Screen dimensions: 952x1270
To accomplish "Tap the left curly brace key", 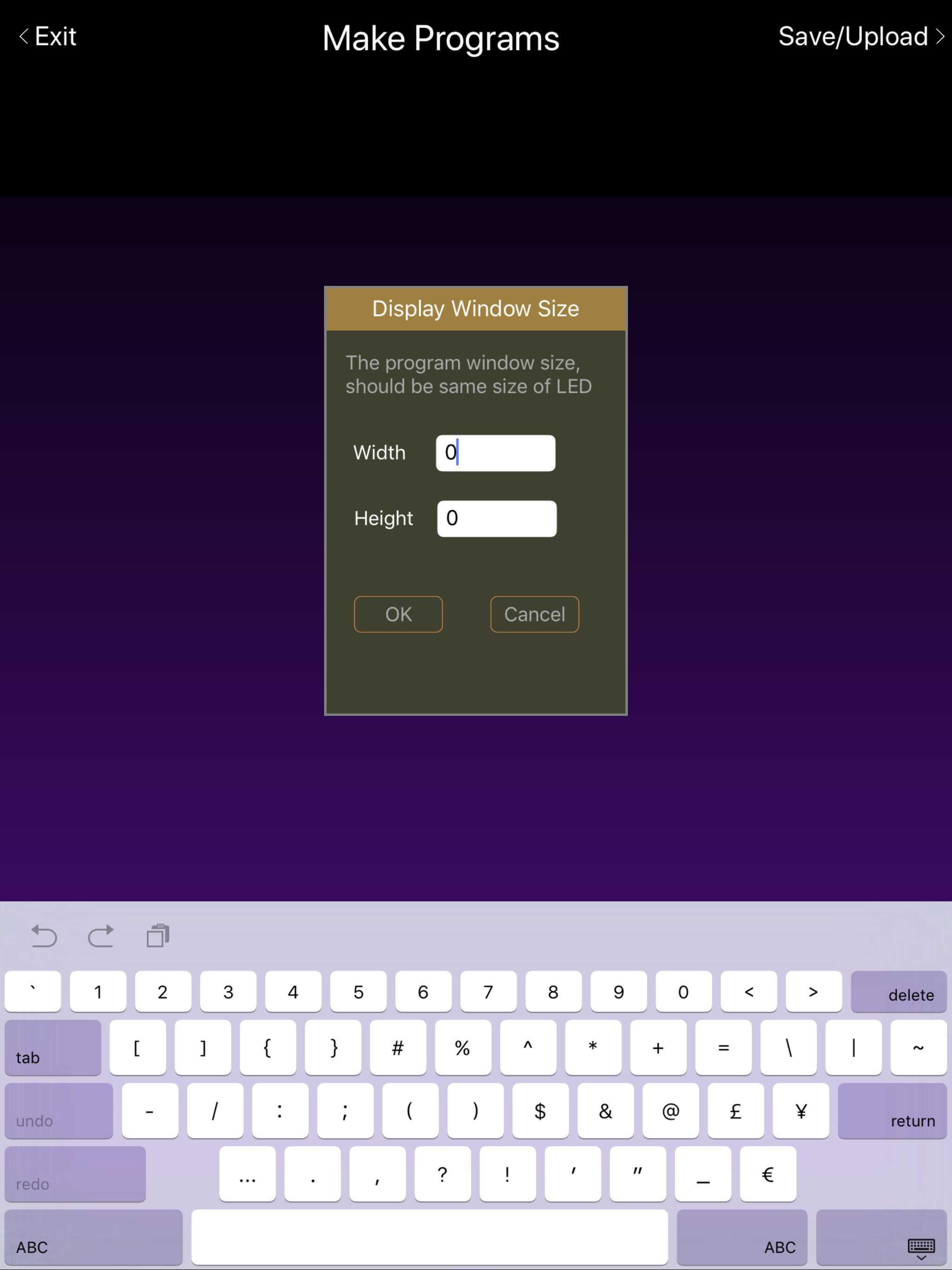I will click(268, 1048).
